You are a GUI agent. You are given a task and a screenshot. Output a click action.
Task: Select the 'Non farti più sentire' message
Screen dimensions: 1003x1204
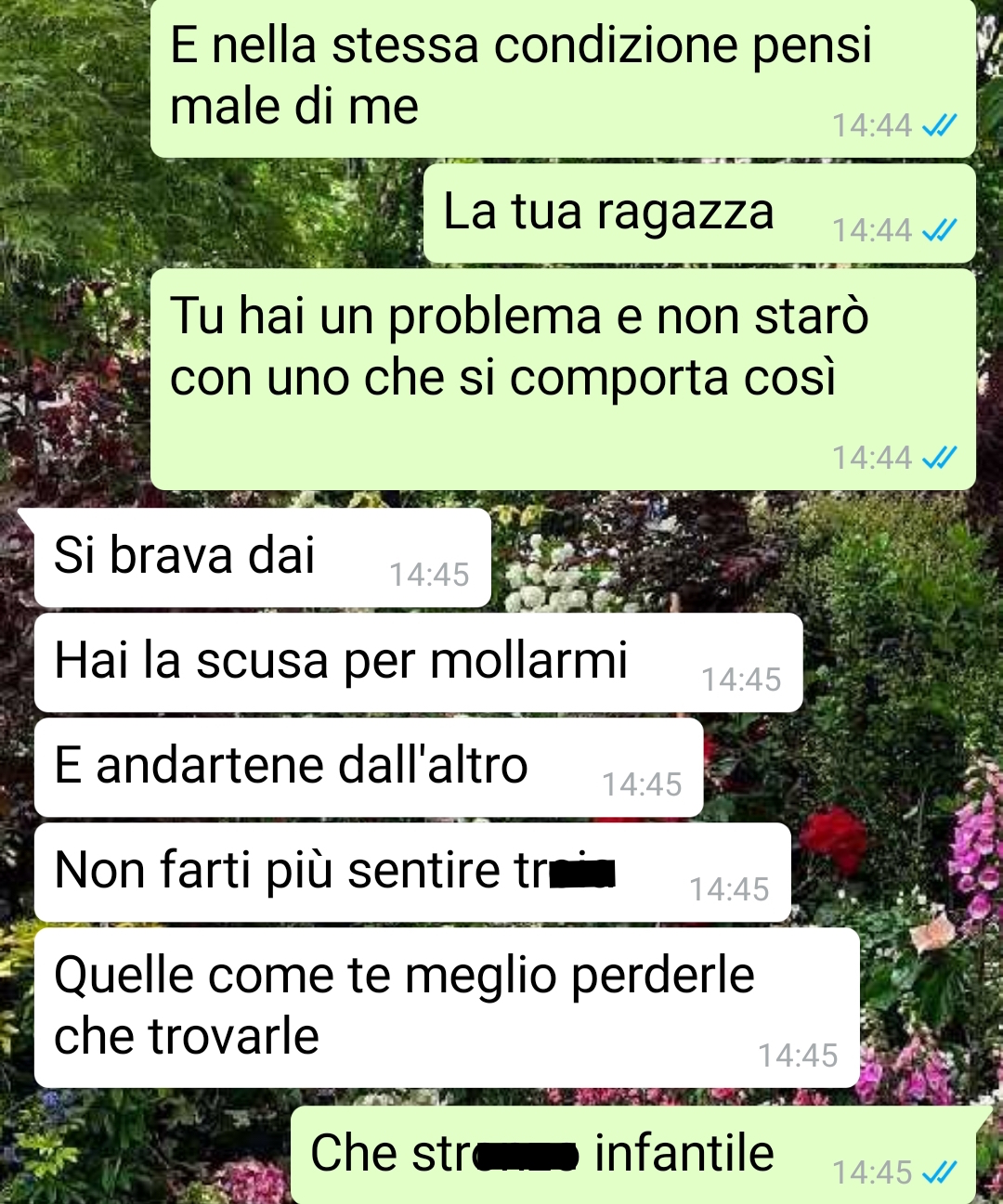[x=412, y=872]
